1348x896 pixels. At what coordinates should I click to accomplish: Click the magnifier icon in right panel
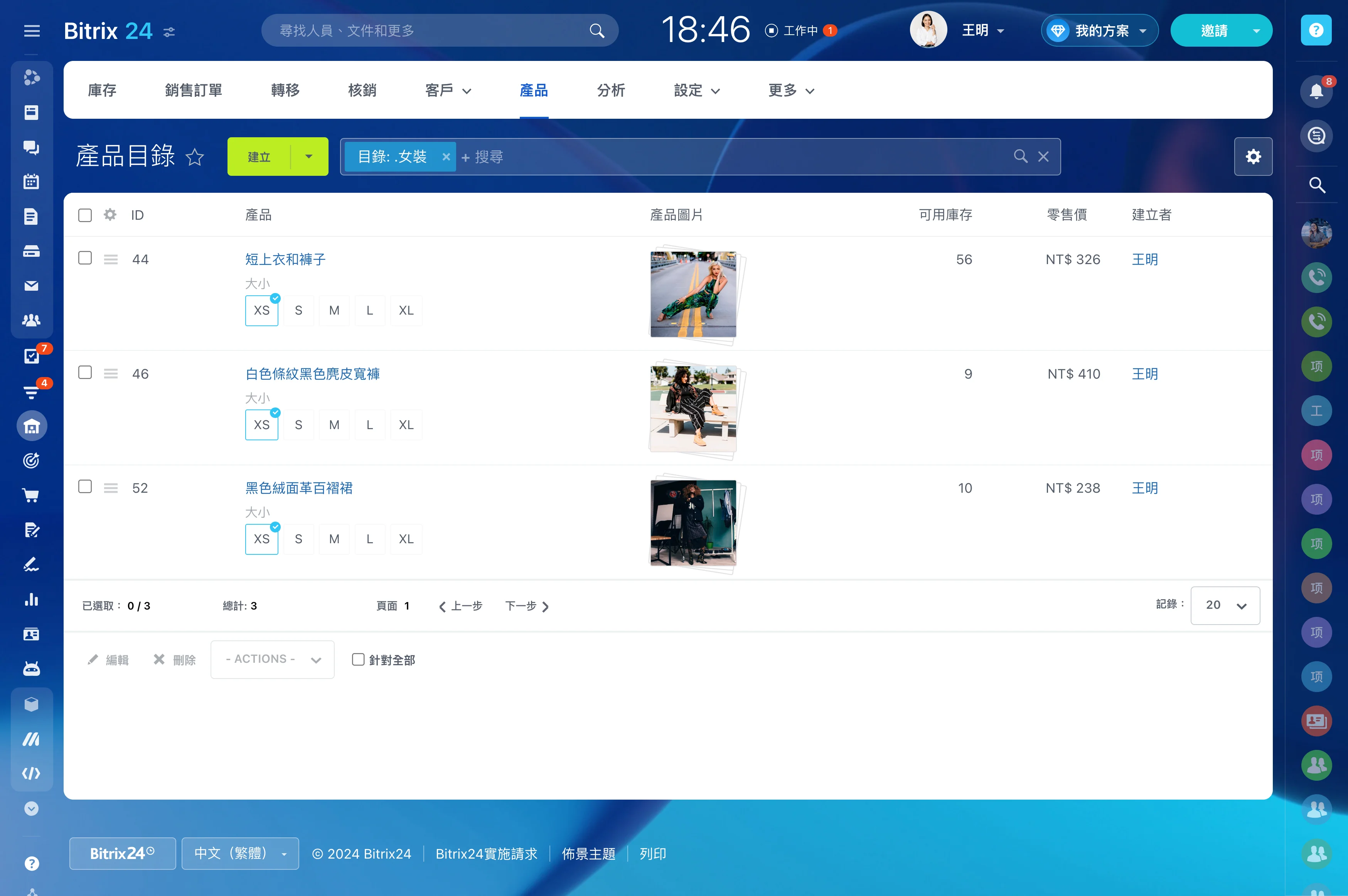(x=1316, y=185)
